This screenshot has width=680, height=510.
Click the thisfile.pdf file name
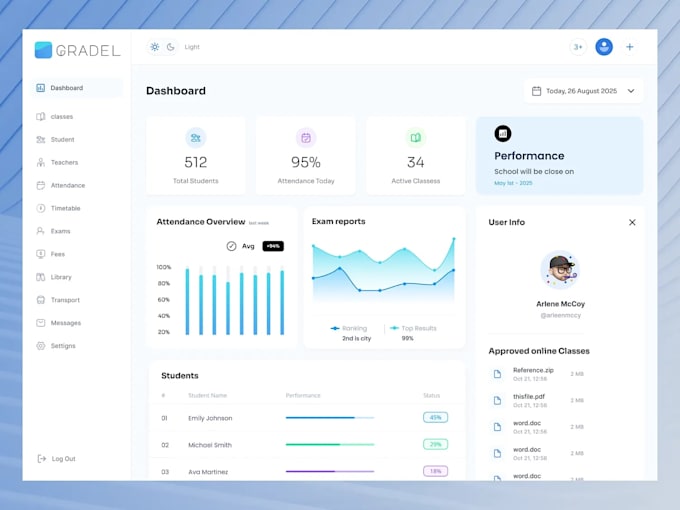click(529, 396)
